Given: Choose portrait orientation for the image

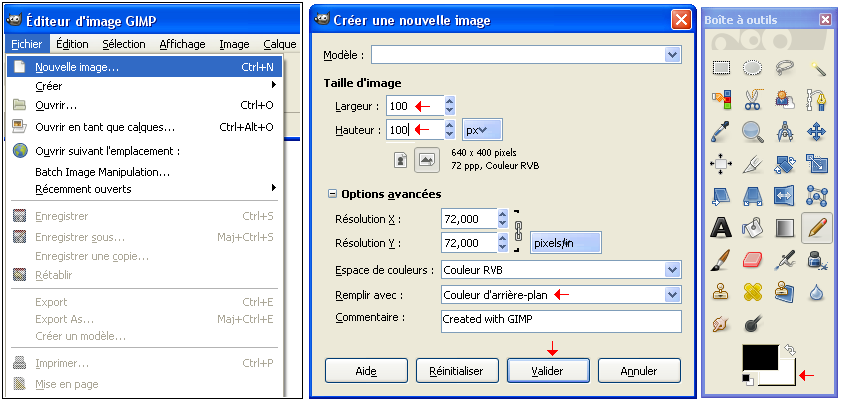Looking at the screenshot, I should pyautogui.click(x=401, y=160).
